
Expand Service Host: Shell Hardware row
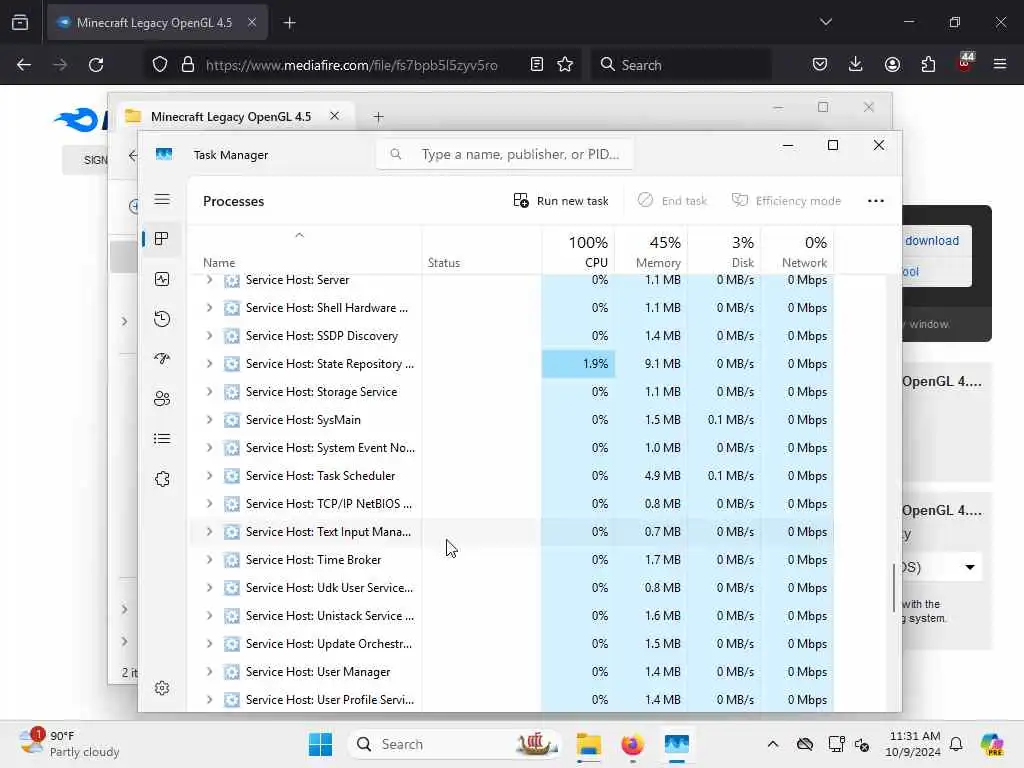coord(209,308)
